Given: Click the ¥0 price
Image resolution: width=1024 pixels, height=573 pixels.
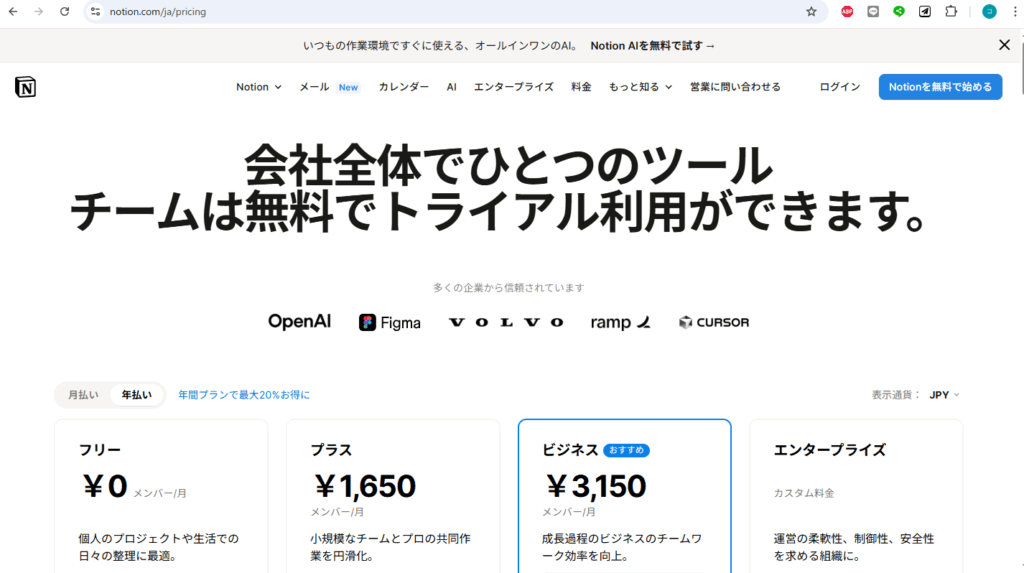Looking at the screenshot, I should 104,486.
